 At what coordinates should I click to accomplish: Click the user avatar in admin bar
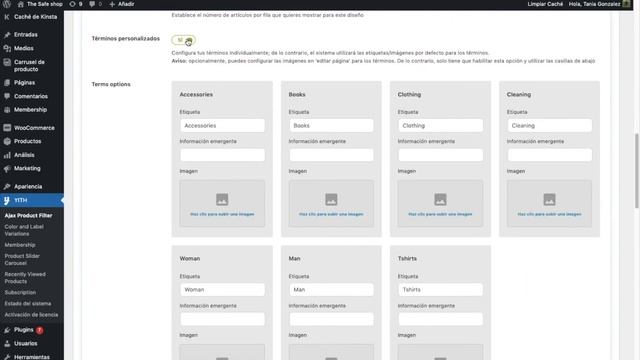tap(627, 4)
